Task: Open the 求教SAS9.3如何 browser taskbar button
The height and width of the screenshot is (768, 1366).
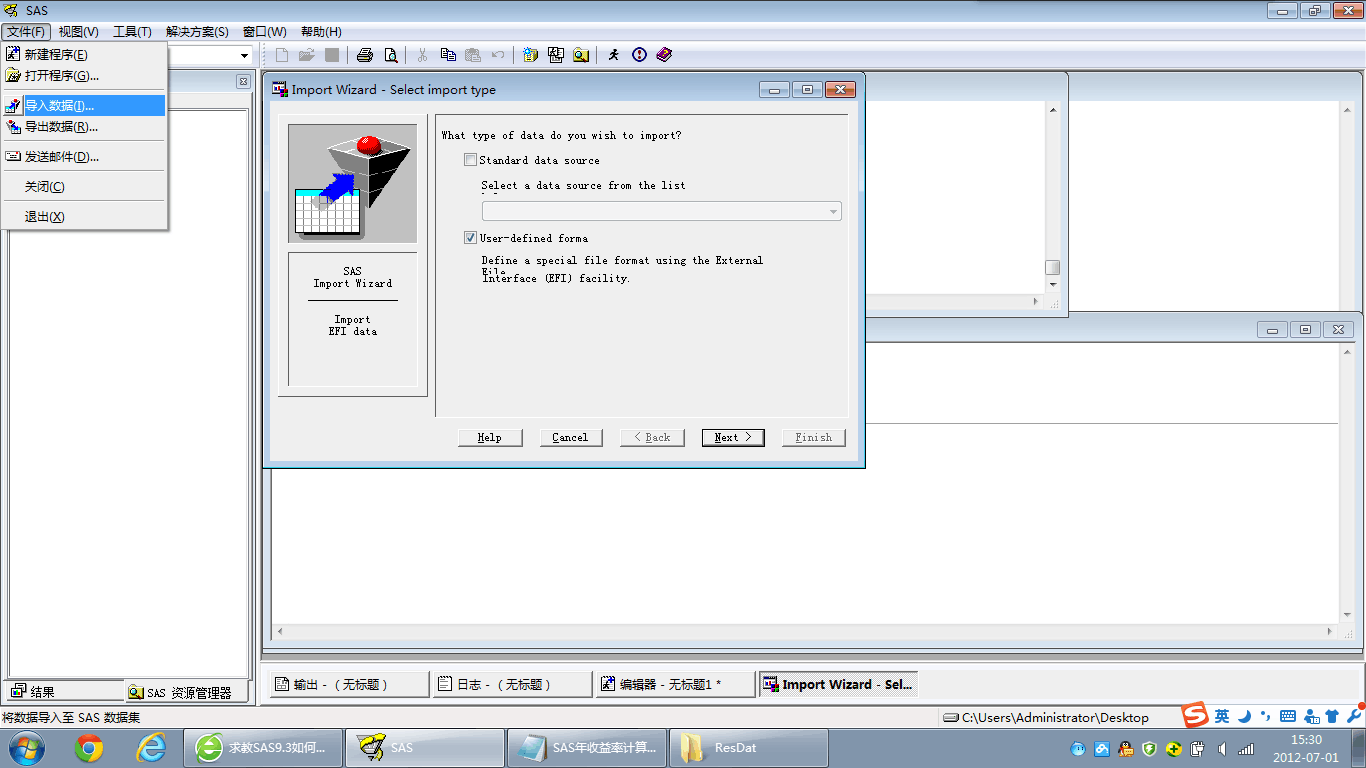Action: coord(263,748)
